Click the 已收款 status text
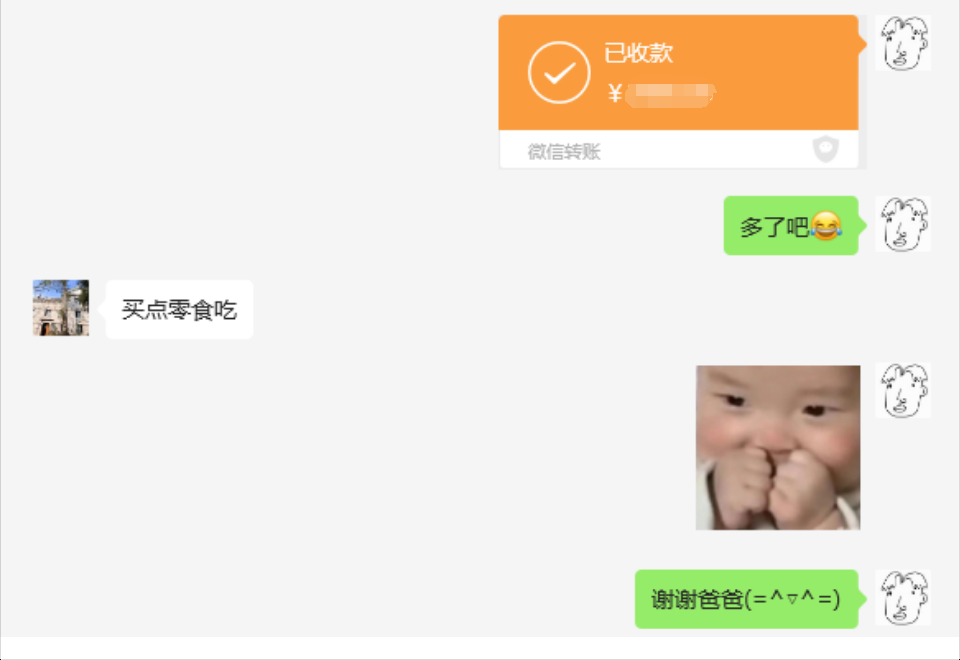This screenshot has width=960, height=660. (x=639, y=53)
